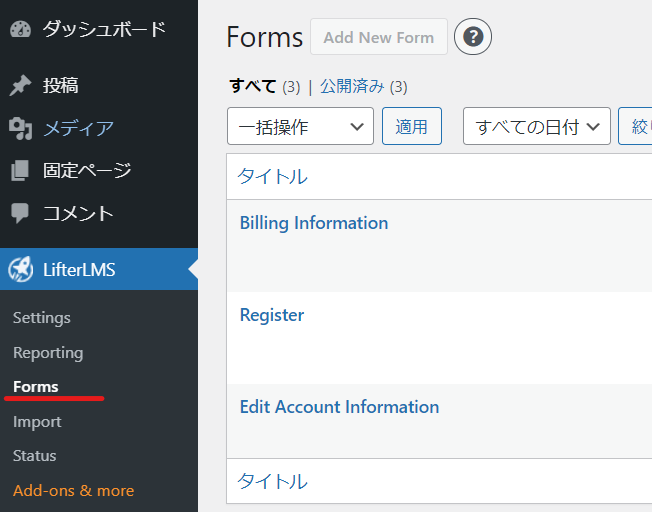The width and height of the screenshot is (652, 512).
Task: Click the media icon beside メディア
Action: click(20, 129)
